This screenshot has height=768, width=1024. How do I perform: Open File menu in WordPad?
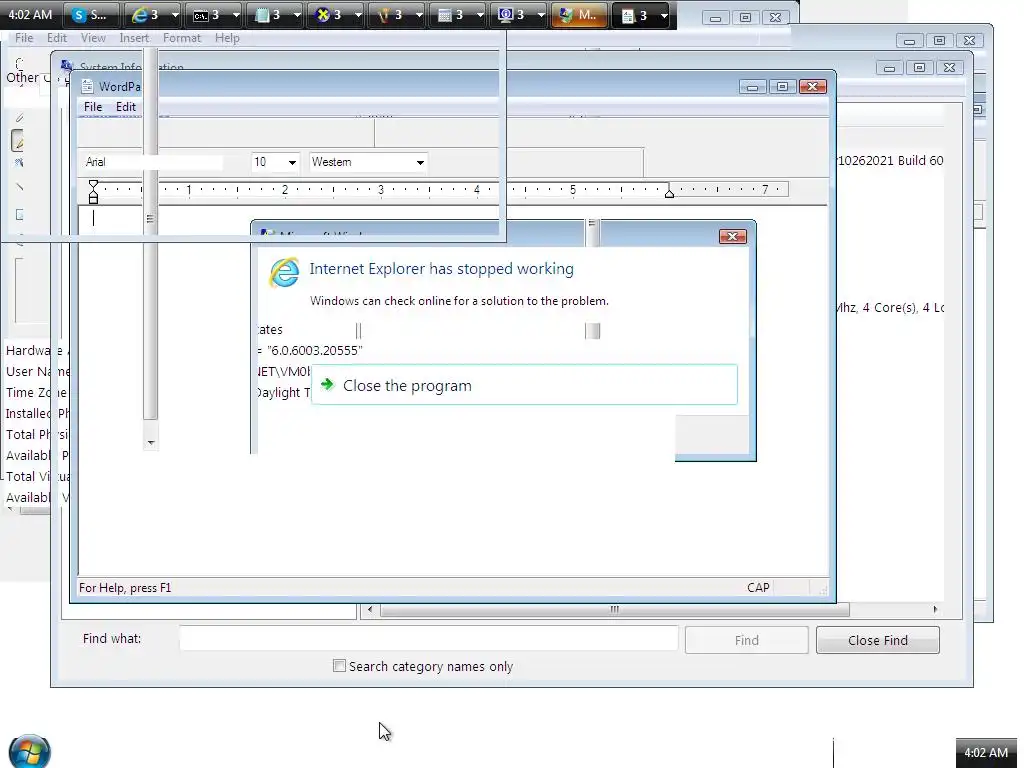(x=93, y=106)
